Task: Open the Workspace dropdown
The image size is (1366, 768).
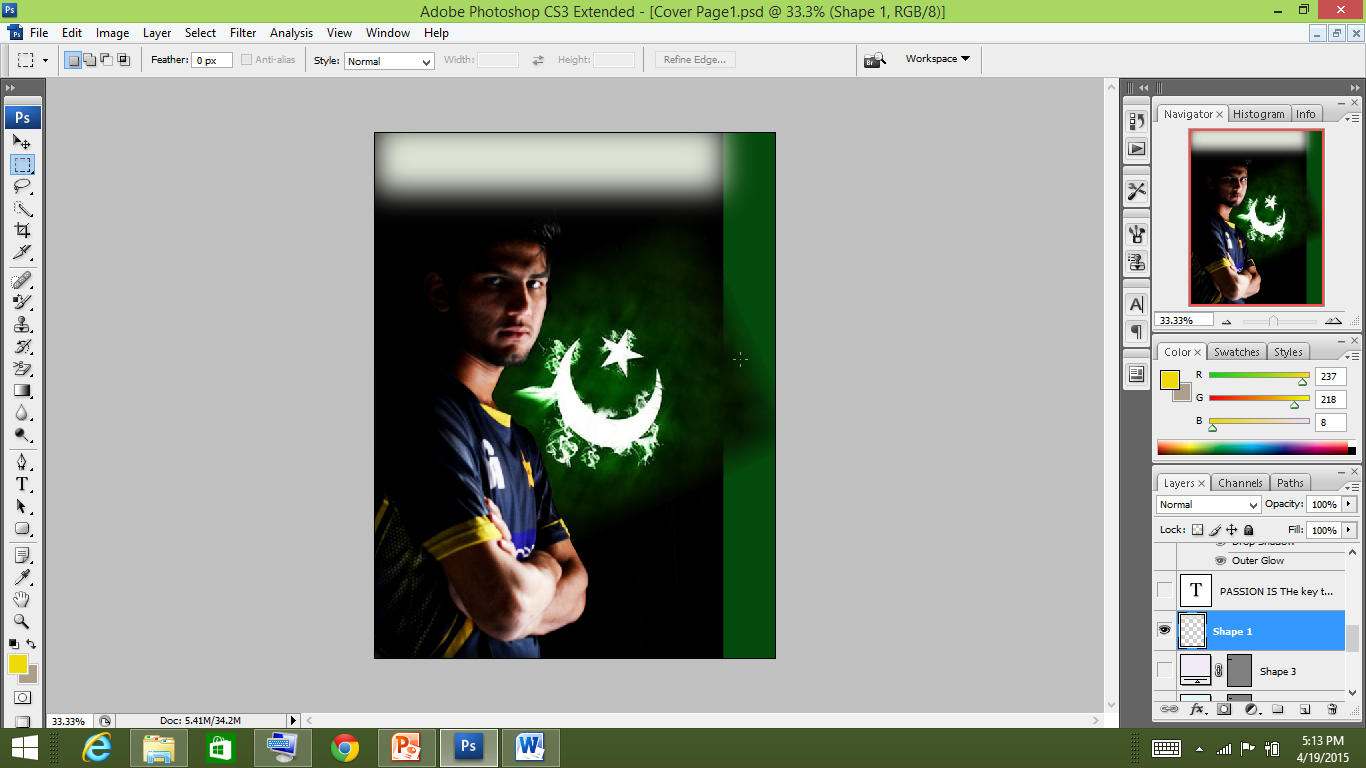Action: (x=938, y=59)
